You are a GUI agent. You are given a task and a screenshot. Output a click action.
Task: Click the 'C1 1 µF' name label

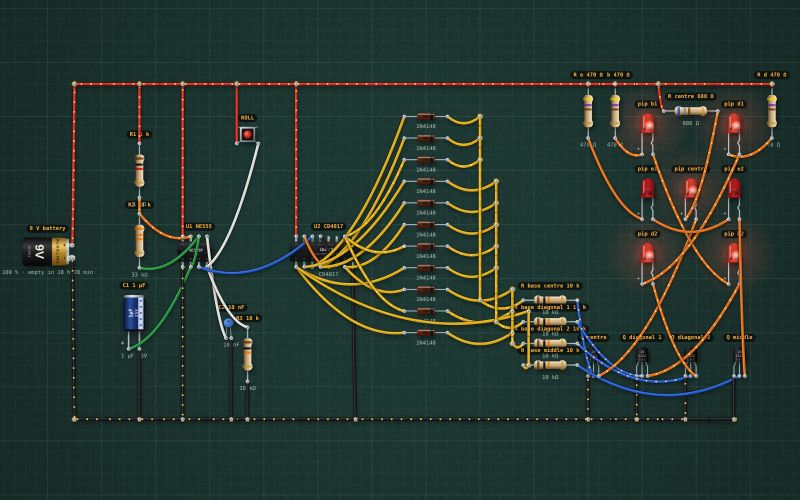click(134, 285)
